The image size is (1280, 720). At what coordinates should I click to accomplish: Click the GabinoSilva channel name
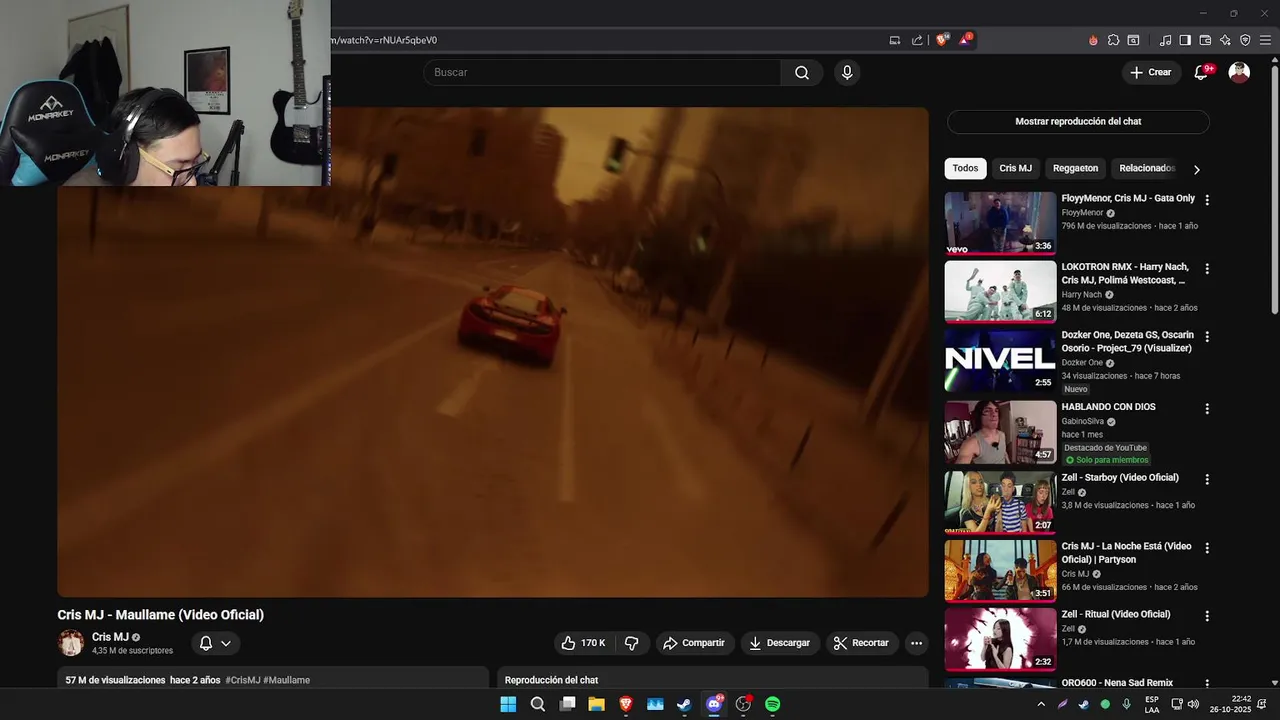point(1082,422)
